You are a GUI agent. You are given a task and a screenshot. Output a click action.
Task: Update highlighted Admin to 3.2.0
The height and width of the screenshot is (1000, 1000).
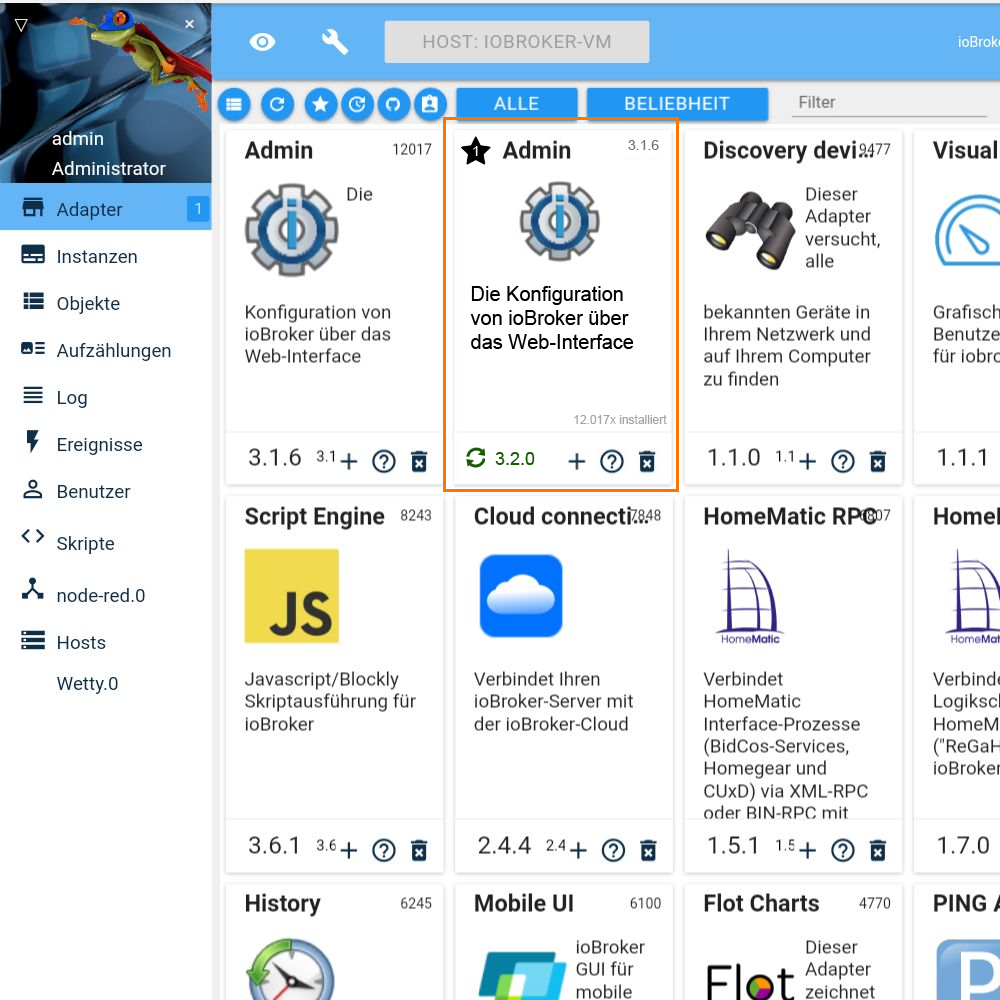(x=476, y=458)
